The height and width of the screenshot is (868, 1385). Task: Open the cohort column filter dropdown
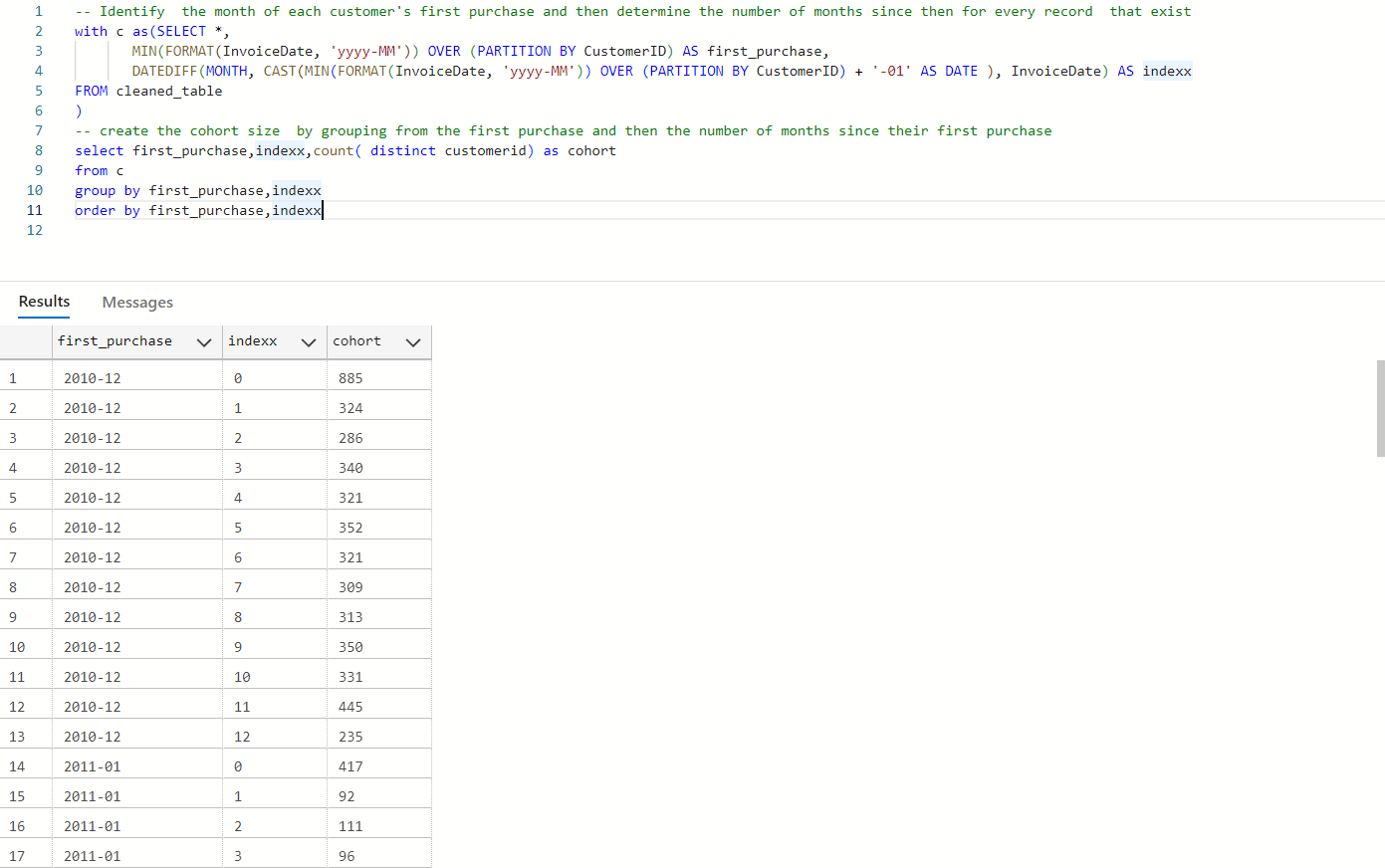[x=412, y=341]
